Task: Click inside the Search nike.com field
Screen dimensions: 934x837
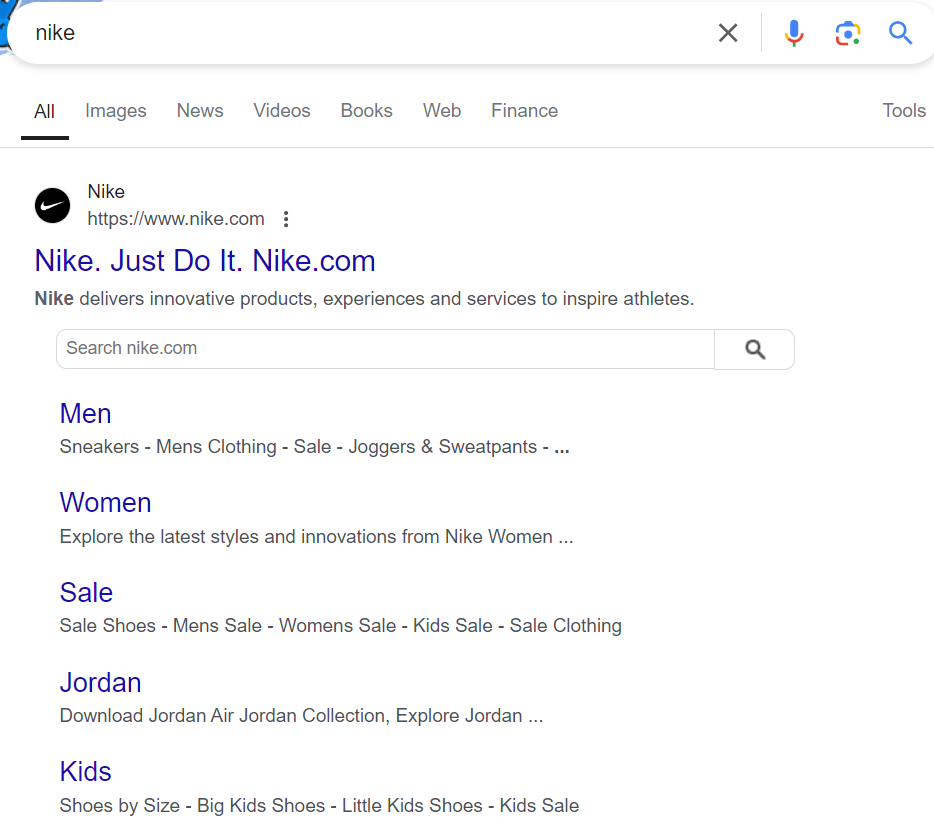Action: coord(385,349)
